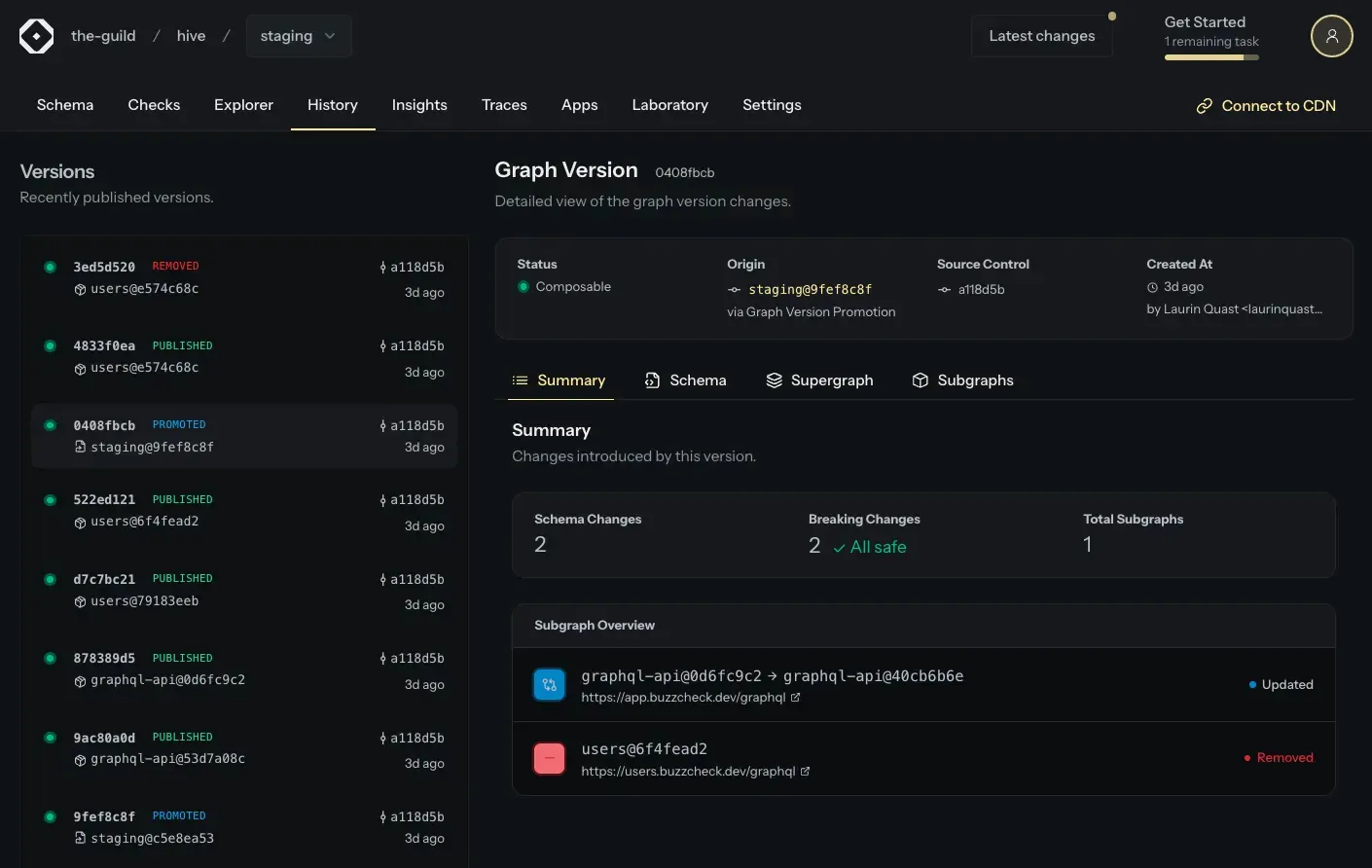Click the clock icon under Created At

(1152, 287)
